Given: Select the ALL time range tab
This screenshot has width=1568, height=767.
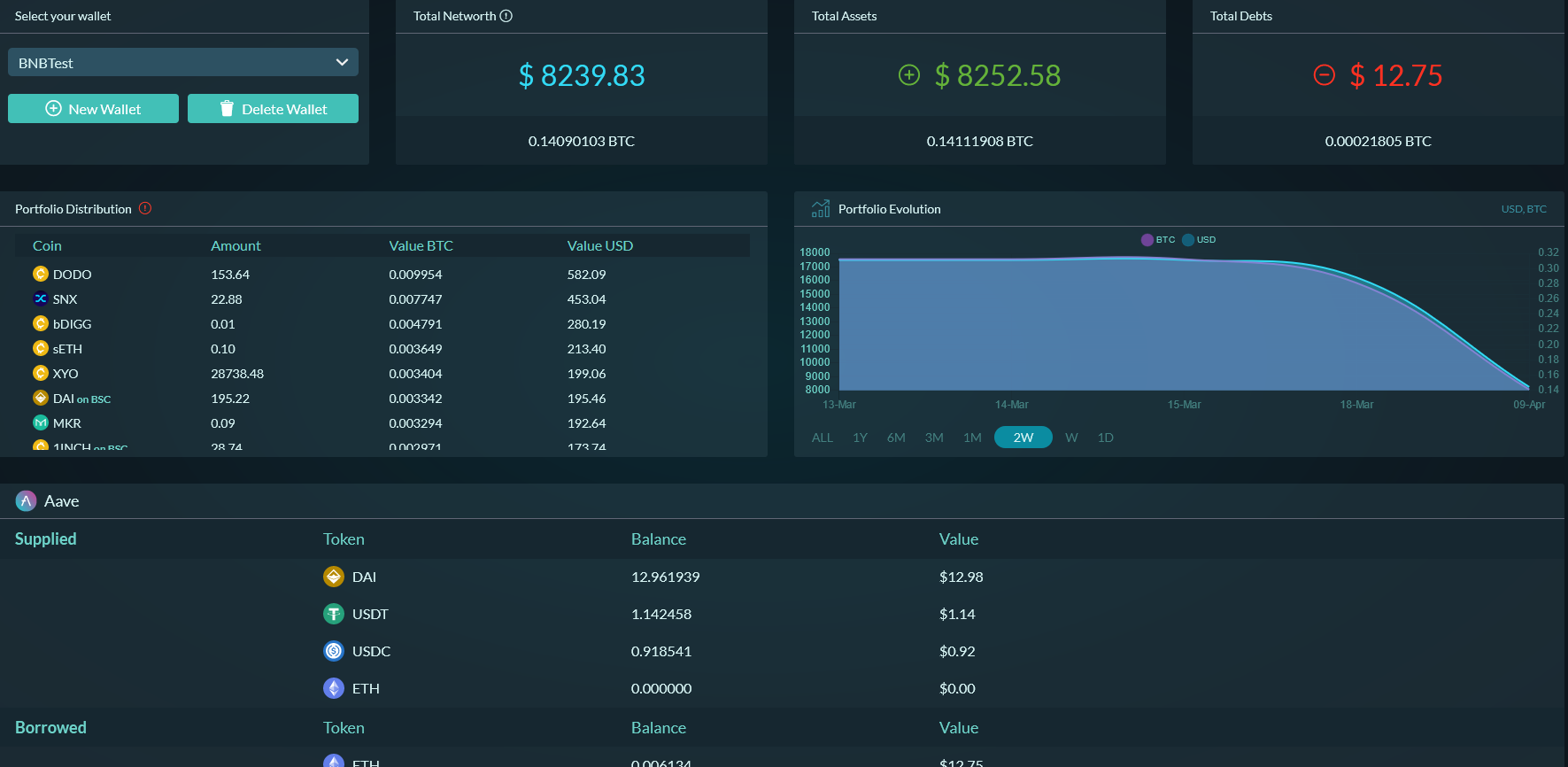Looking at the screenshot, I should click(x=823, y=438).
